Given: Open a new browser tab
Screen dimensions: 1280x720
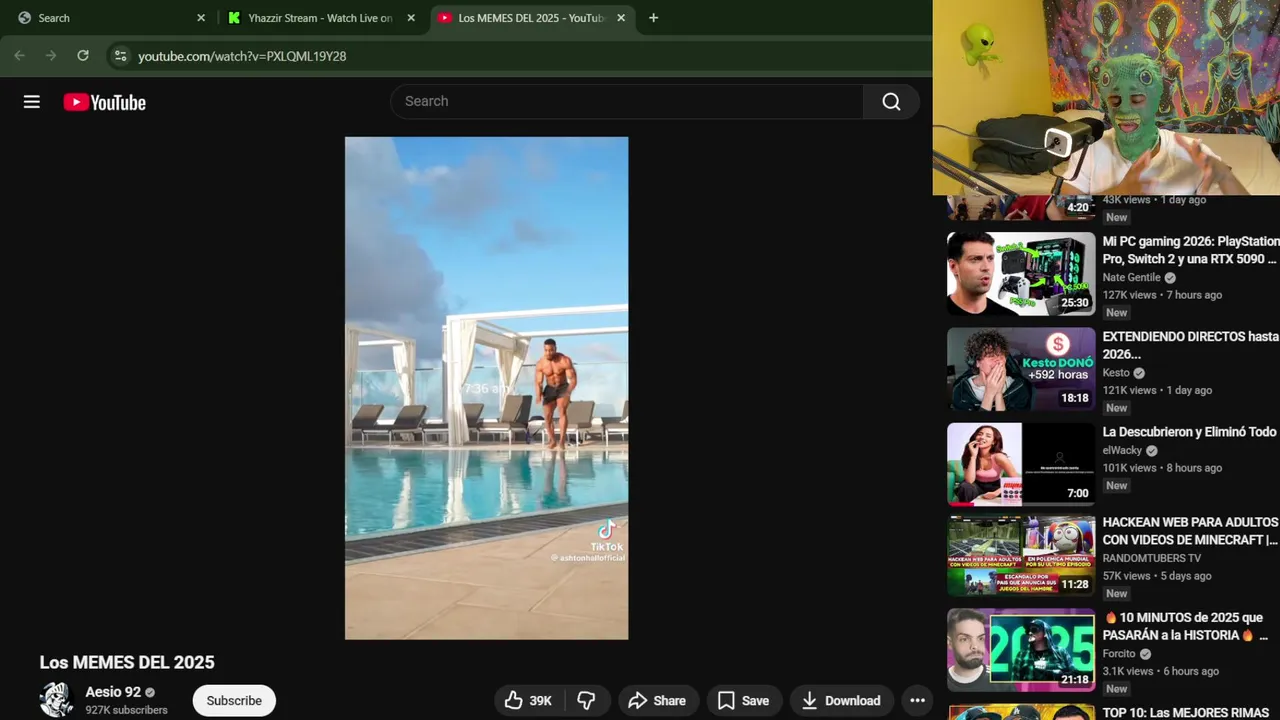Looking at the screenshot, I should (x=653, y=18).
